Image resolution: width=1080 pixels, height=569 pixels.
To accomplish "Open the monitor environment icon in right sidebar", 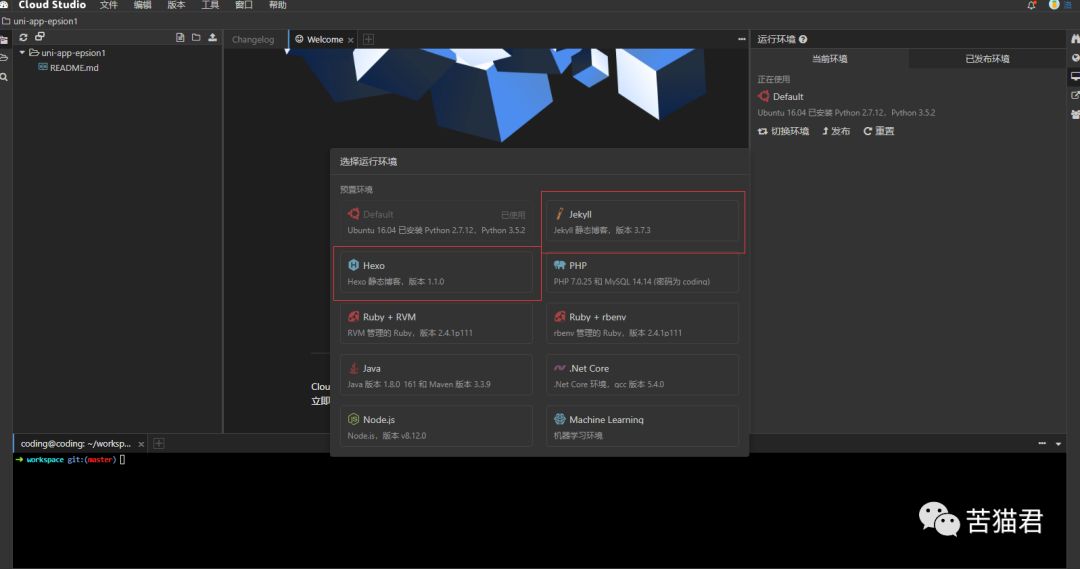I will [1075, 76].
